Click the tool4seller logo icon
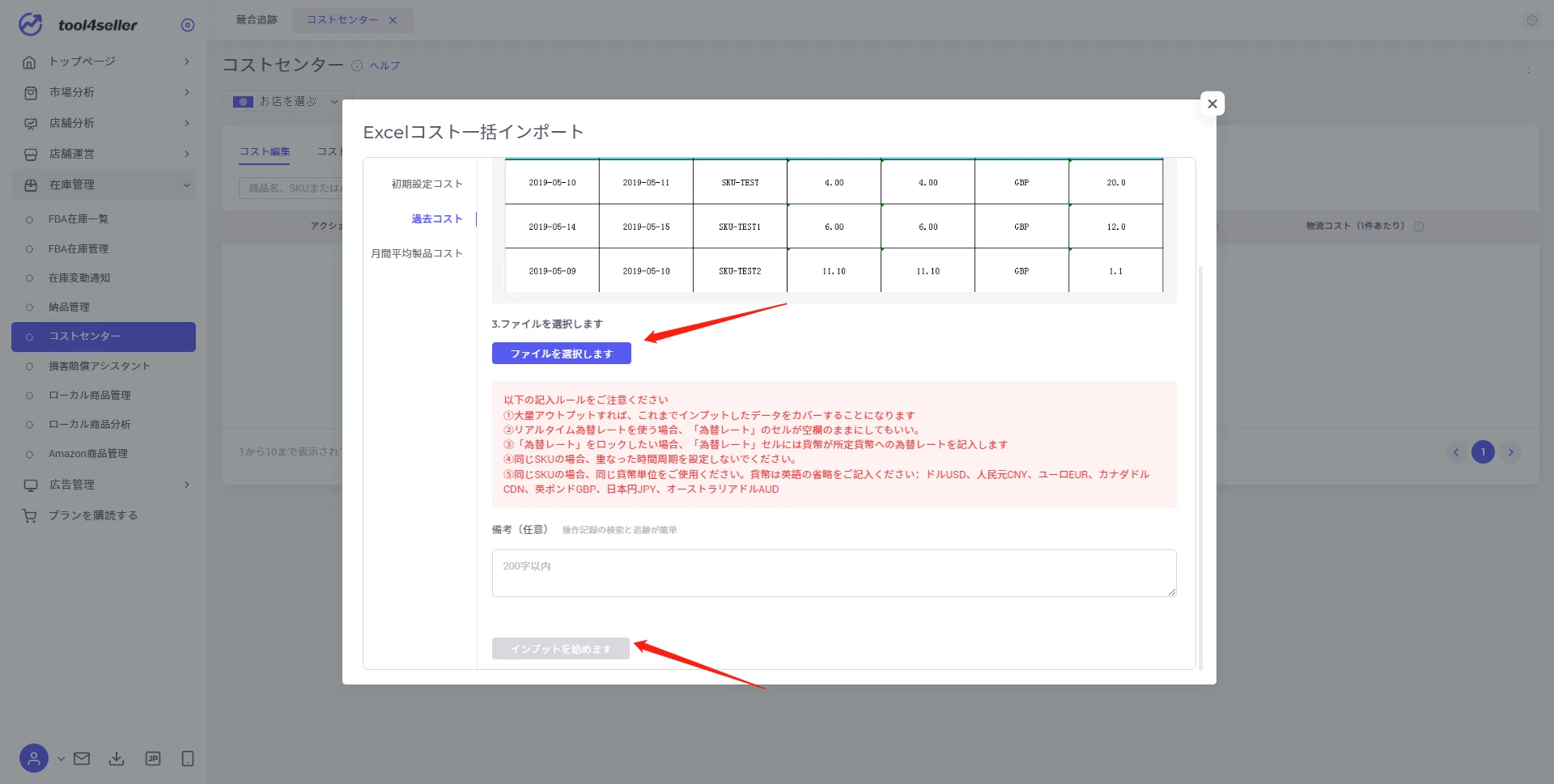 31,24
